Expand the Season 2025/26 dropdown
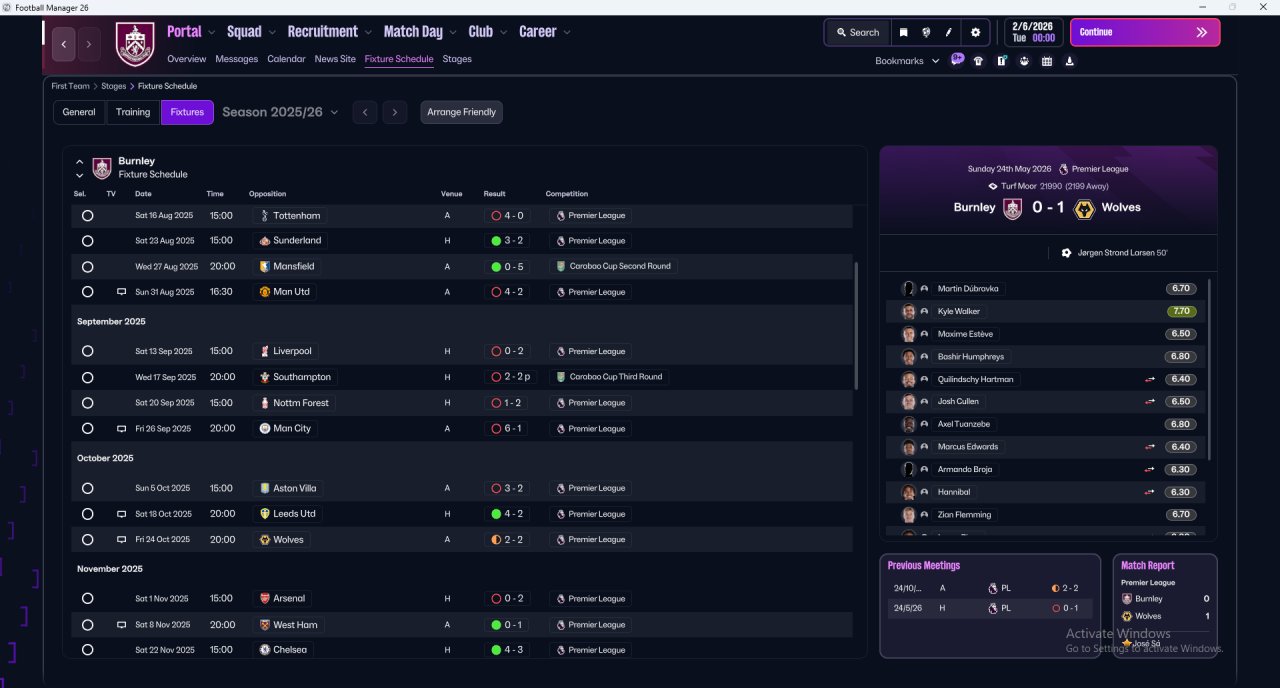The width and height of the screenshot is (1280, 688). click(280, 112)
